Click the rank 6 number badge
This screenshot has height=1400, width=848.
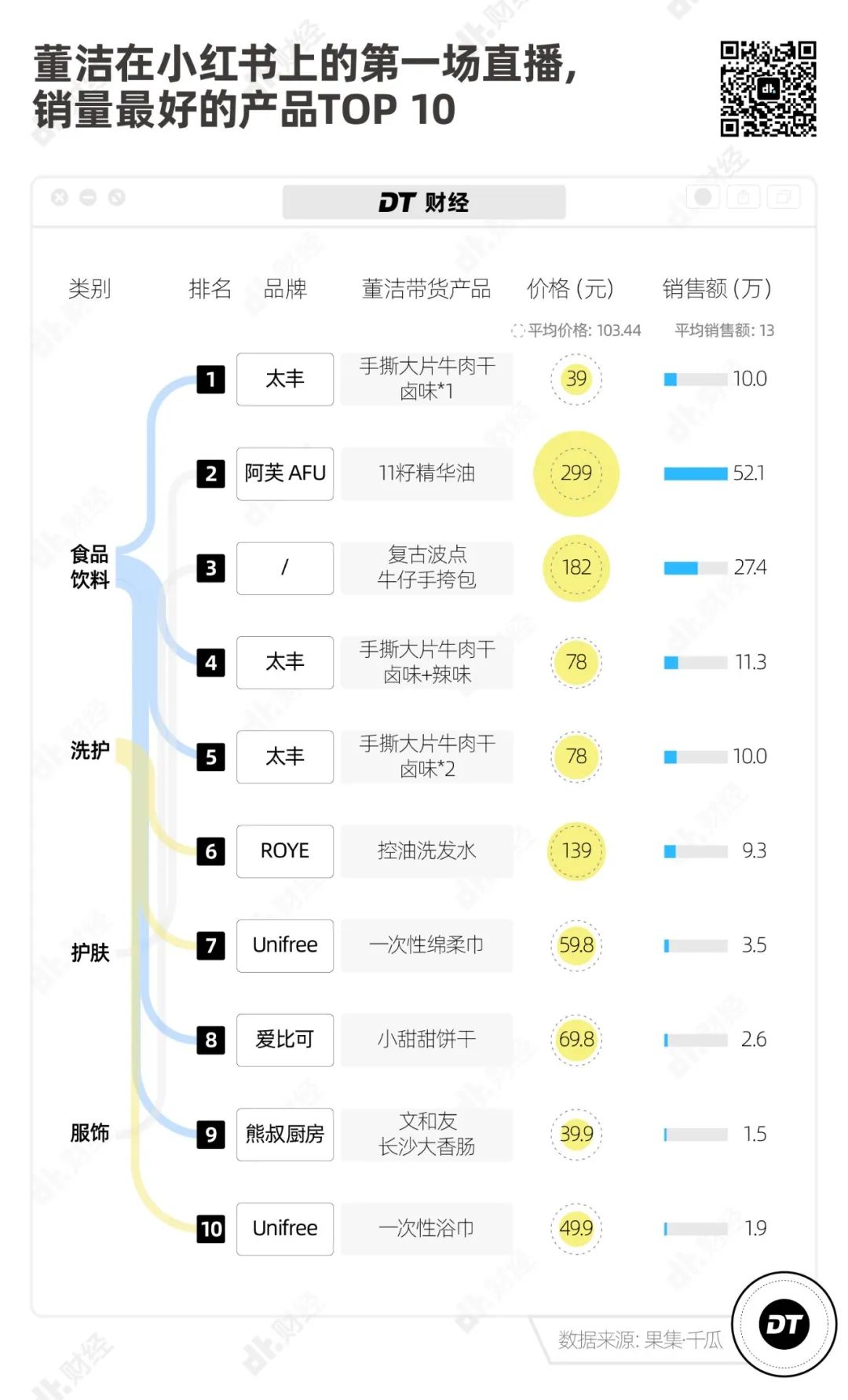click(x=210, y=851)
